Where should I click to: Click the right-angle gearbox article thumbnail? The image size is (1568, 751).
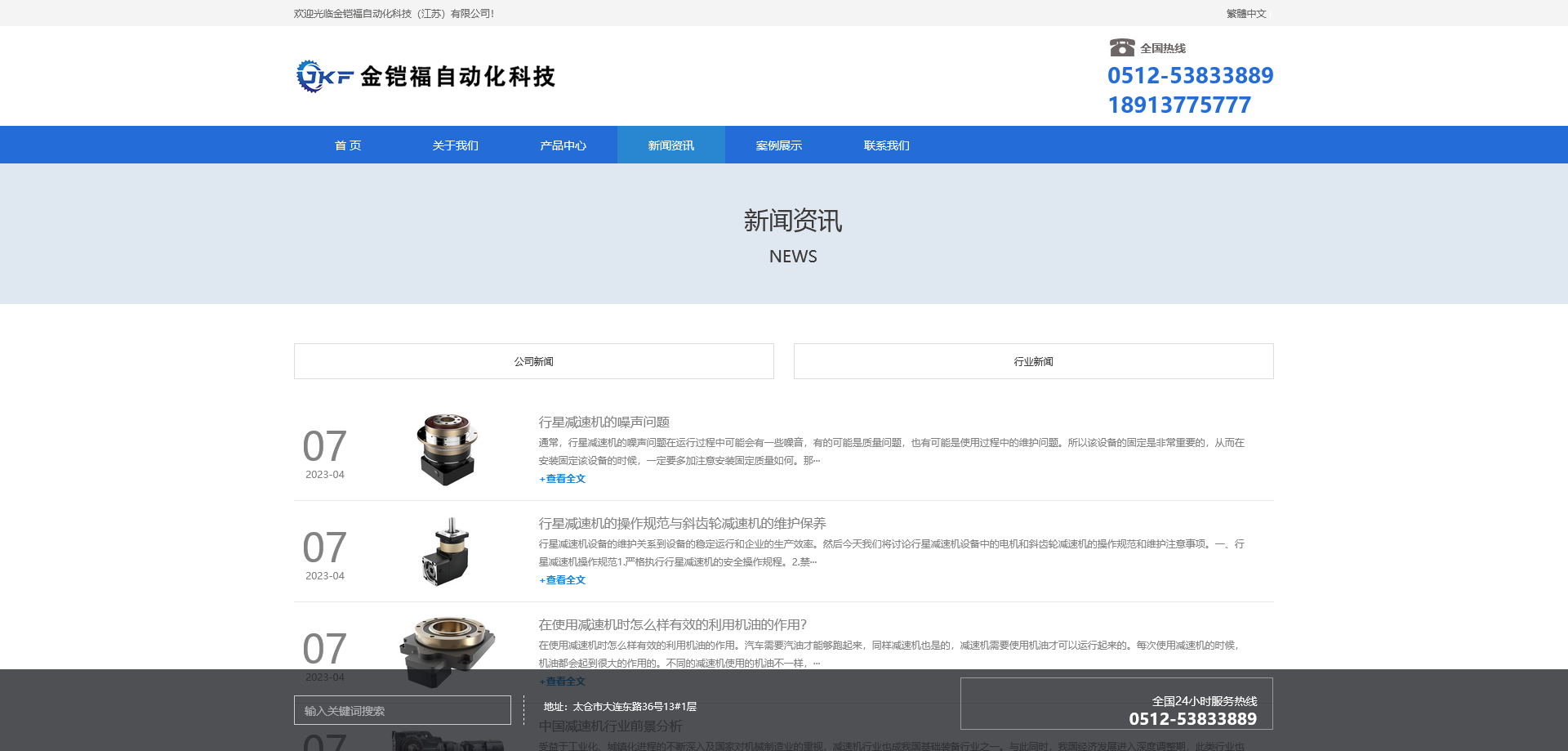tap(446, 551)
